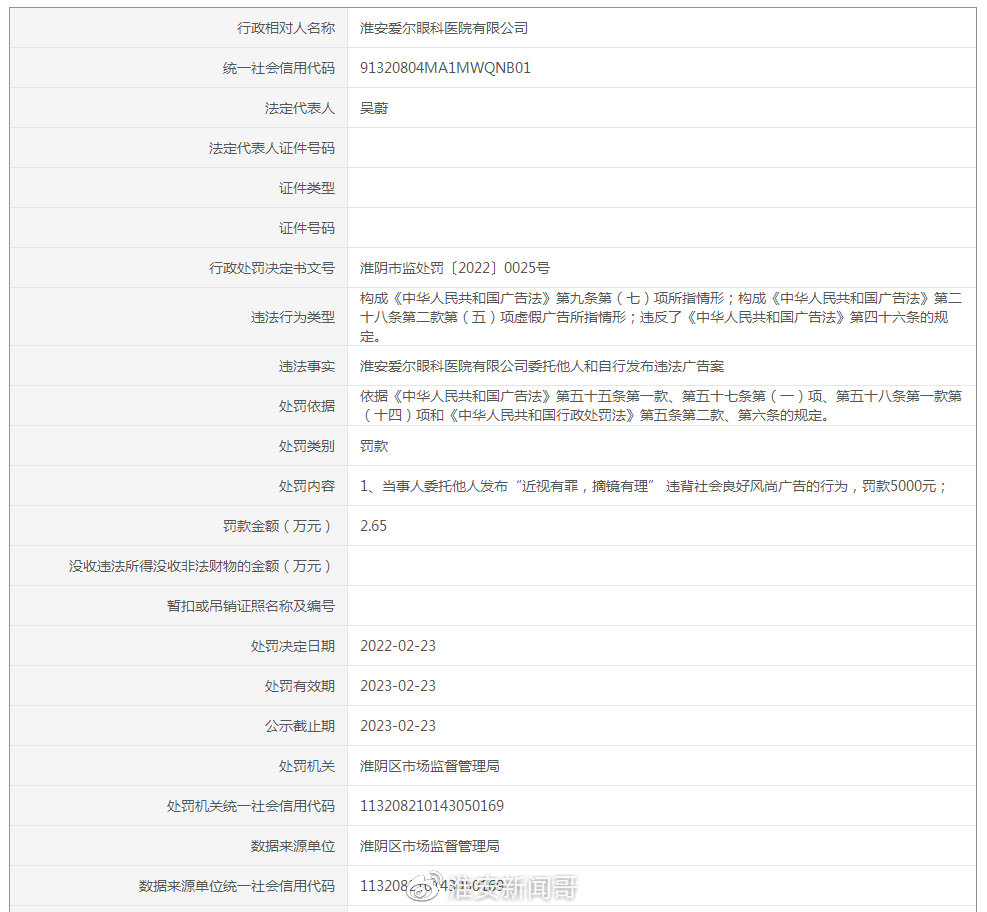
Task: Click basis text starting 依据《中华人民共和国广告法》第五十五条
Action: [x=660, y=406]
